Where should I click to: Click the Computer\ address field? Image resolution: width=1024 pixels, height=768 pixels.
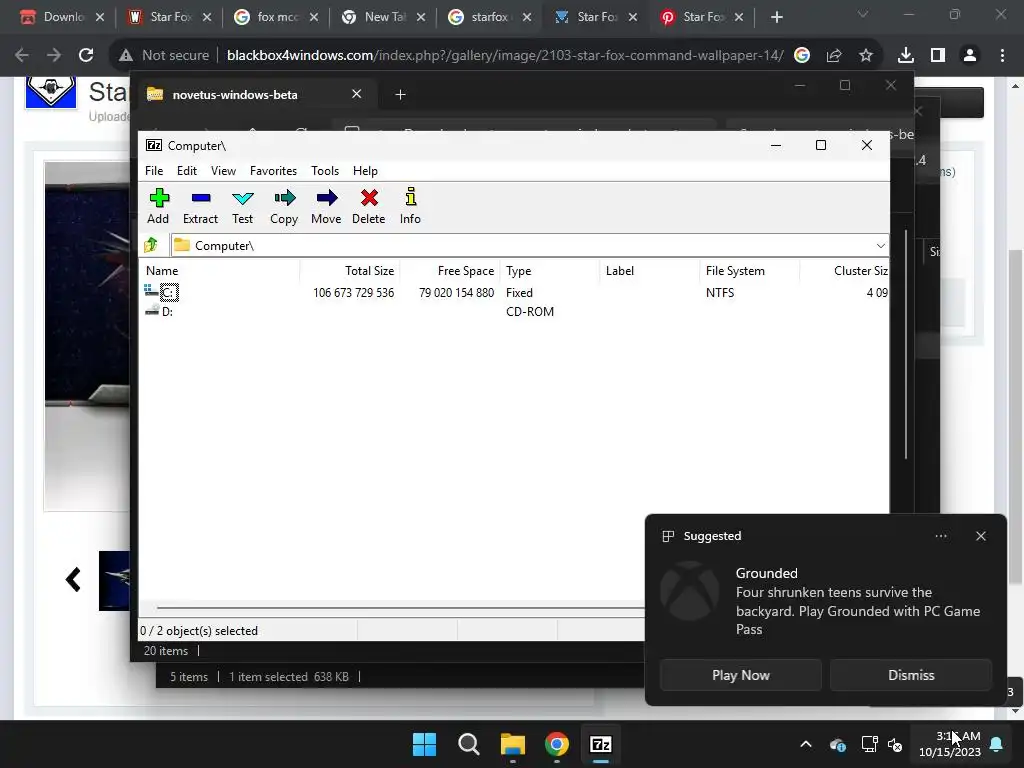pyautogui.click(x=522, y=246)
